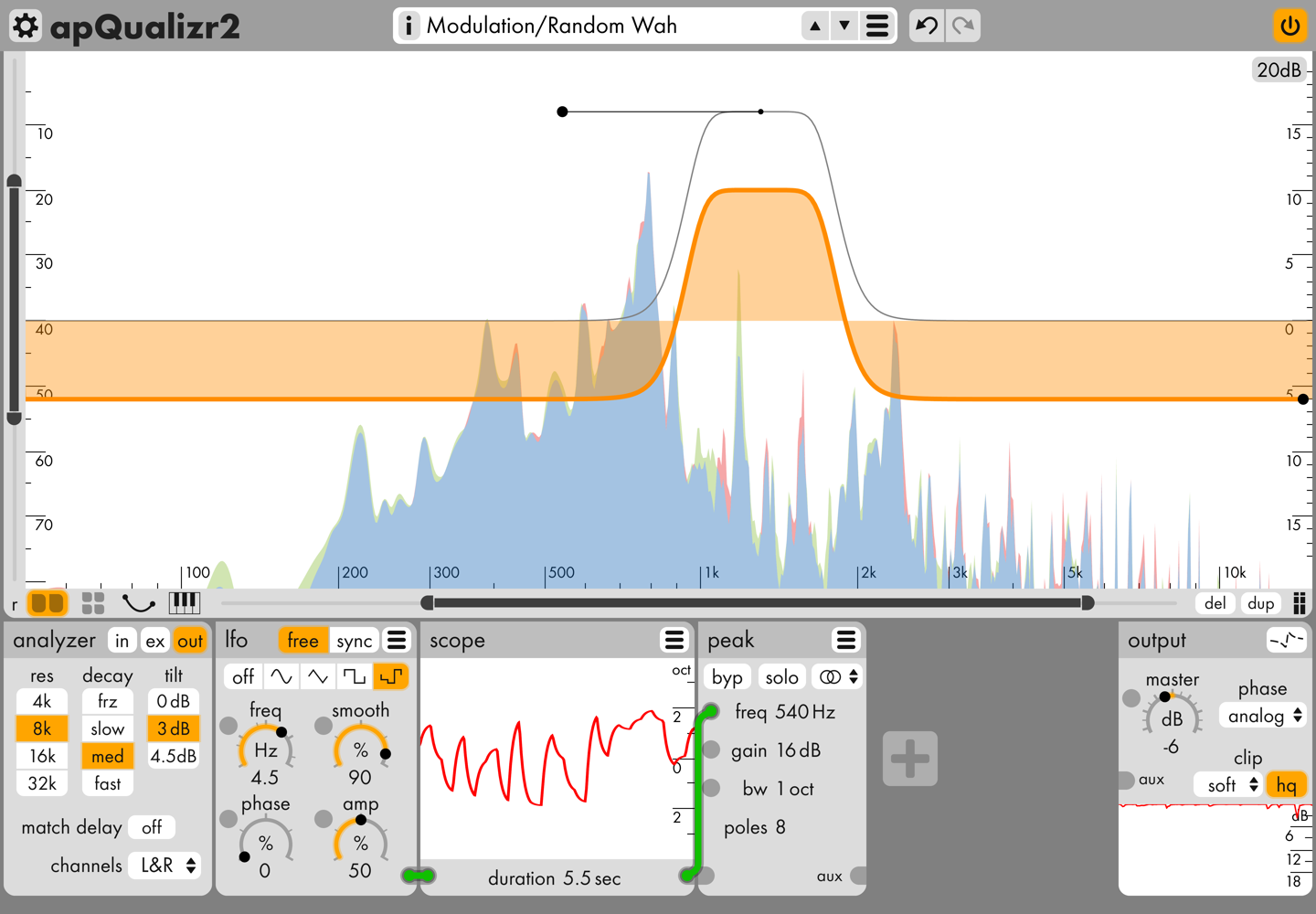
Task: Open the settings gear menu
Action: click(x=26, y=26)
